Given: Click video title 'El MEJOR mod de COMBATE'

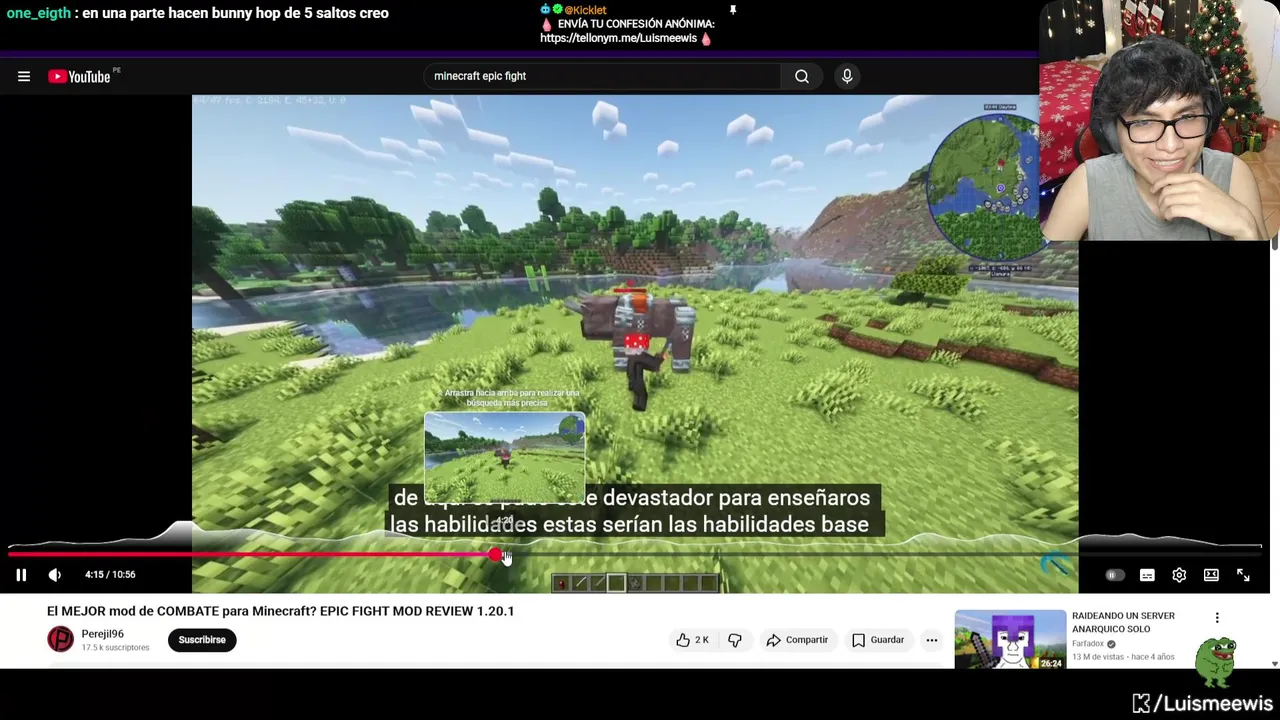Looking at the screenshot, I should pyautogui.click(x=280, y=611).
